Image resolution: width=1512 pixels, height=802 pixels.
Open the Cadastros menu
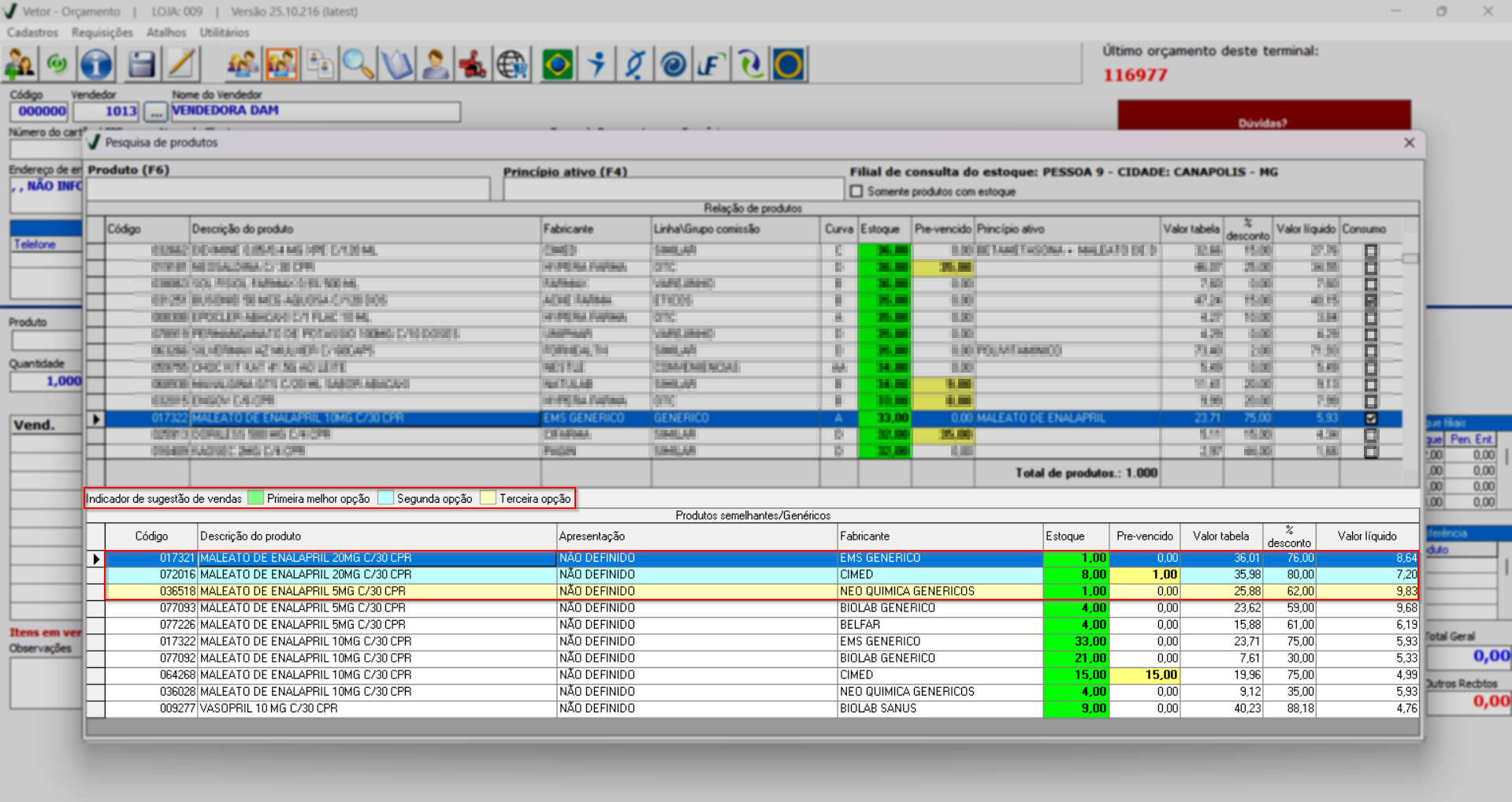(x=32, y=32)
